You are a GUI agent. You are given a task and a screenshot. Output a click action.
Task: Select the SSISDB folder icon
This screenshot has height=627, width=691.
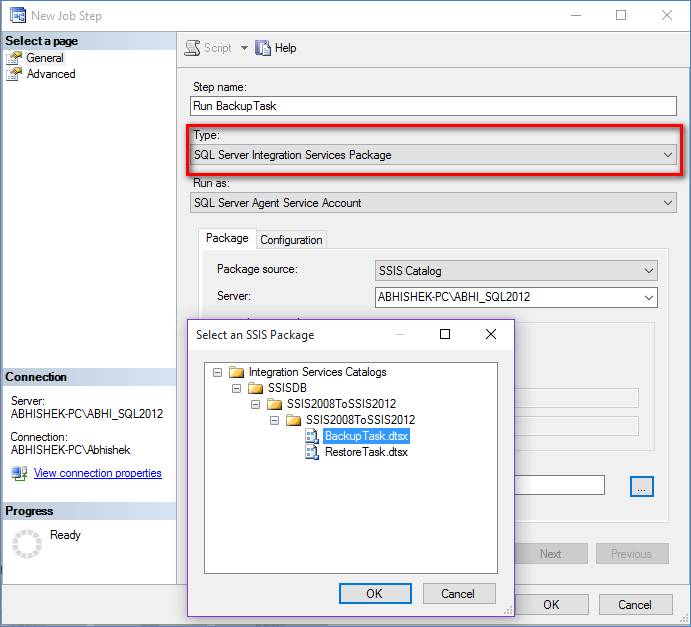[256, 388]
